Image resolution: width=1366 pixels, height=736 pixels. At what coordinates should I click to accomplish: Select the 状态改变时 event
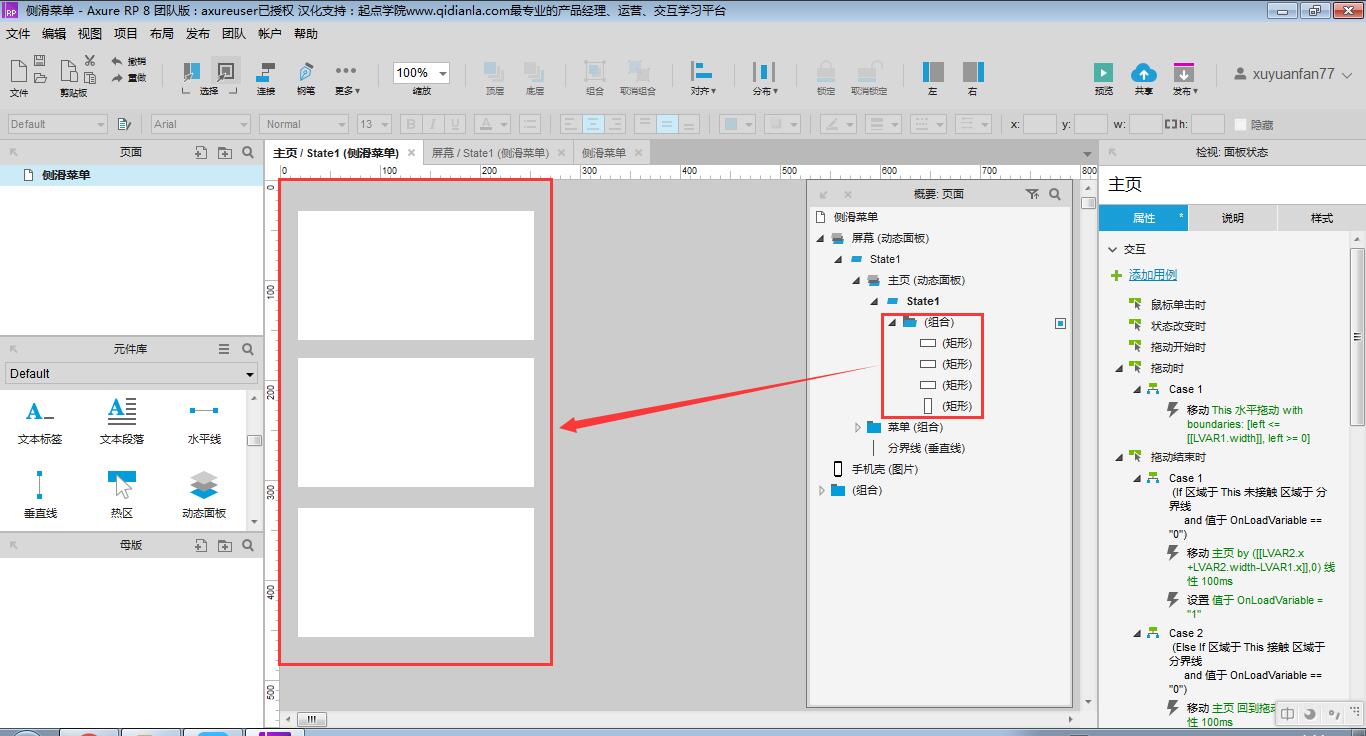click(1178, 326)
